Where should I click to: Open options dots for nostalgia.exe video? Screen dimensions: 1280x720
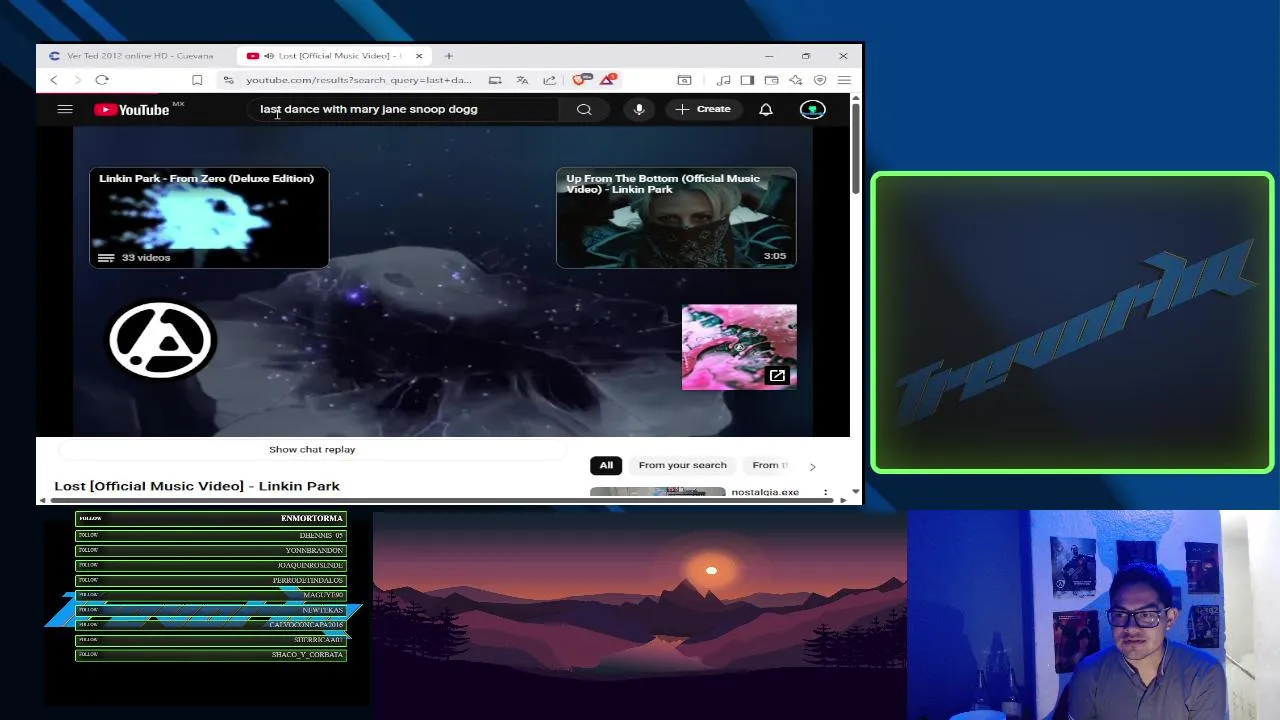tap(825, 492)
